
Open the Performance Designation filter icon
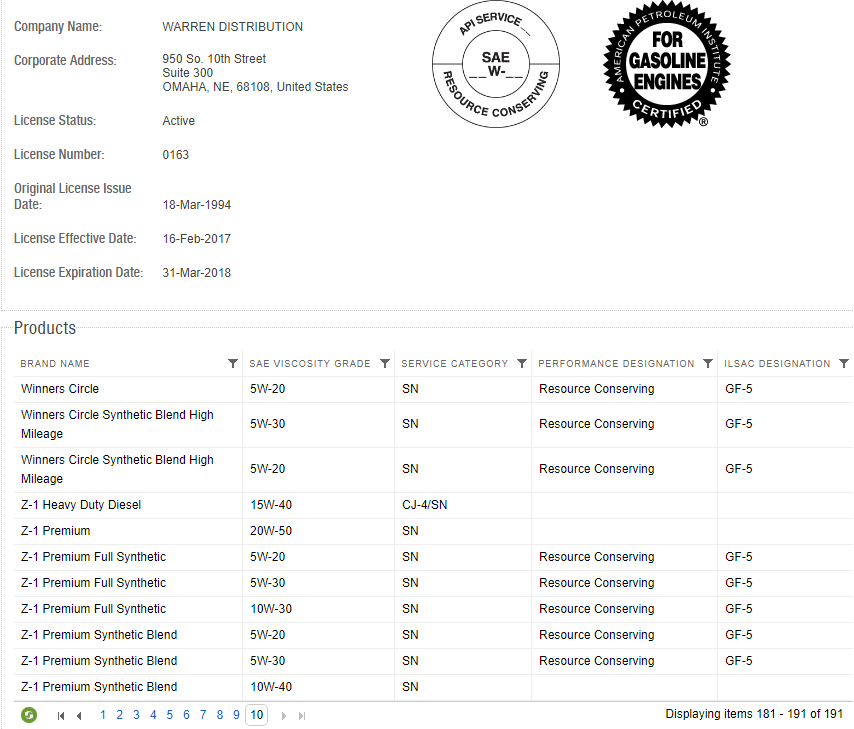(x=708, y=363)
